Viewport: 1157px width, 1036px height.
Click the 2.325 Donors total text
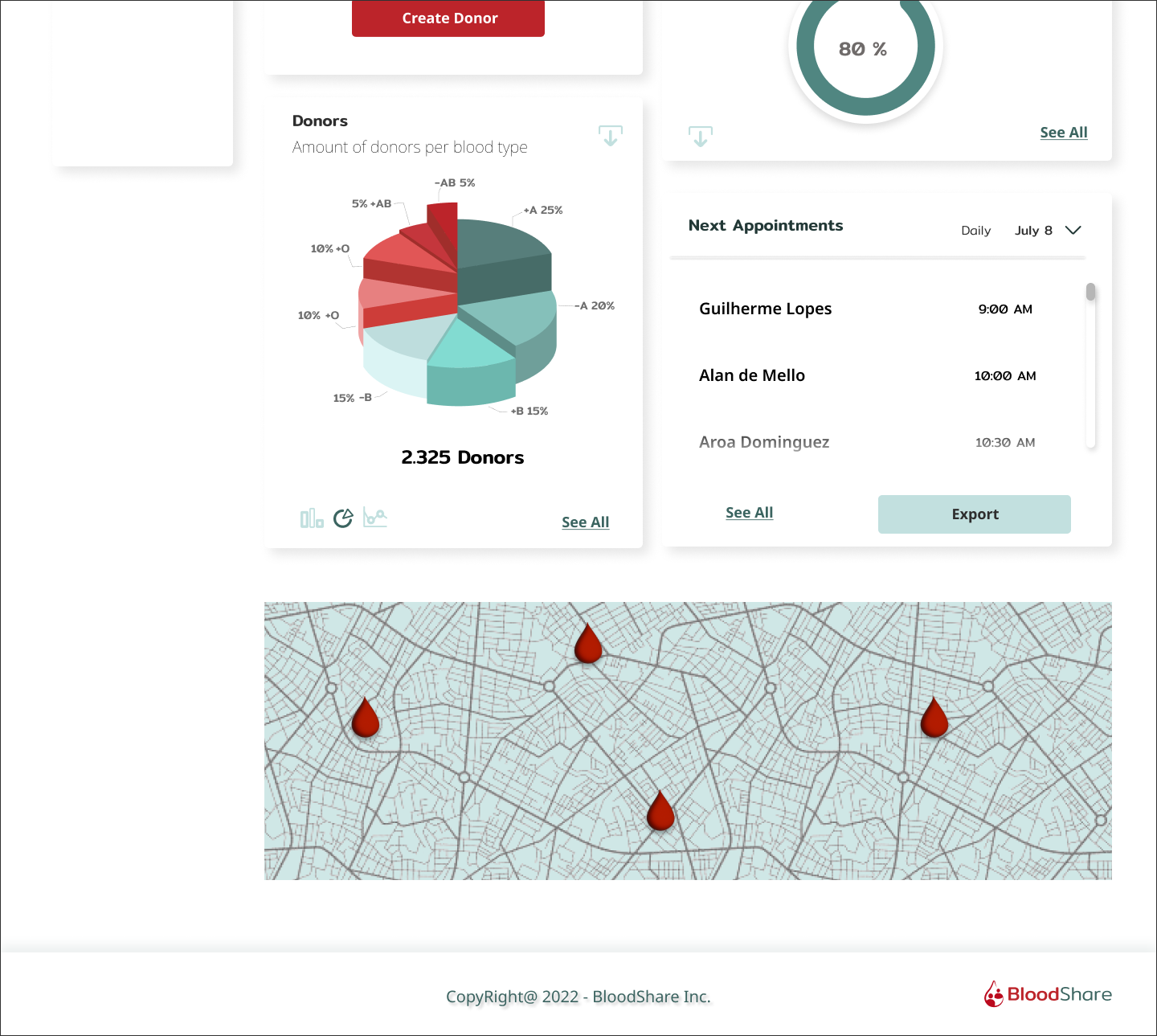point(463,457)
